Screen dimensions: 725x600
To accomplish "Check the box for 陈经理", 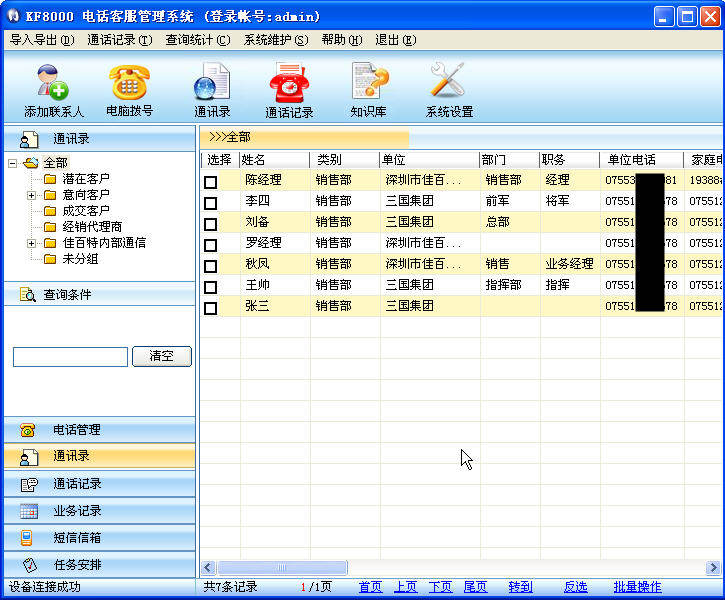I will click(x=210, y=182).
